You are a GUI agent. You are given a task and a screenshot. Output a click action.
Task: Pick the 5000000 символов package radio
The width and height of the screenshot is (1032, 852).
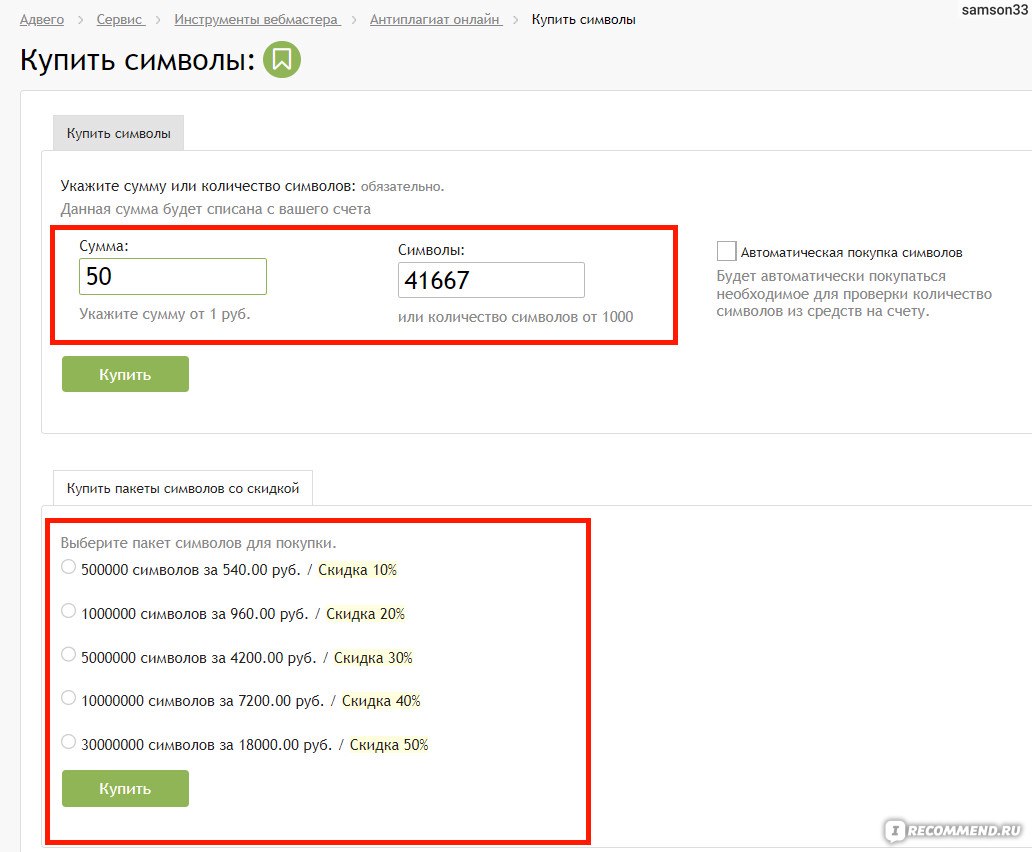click(x=68, y=655)
